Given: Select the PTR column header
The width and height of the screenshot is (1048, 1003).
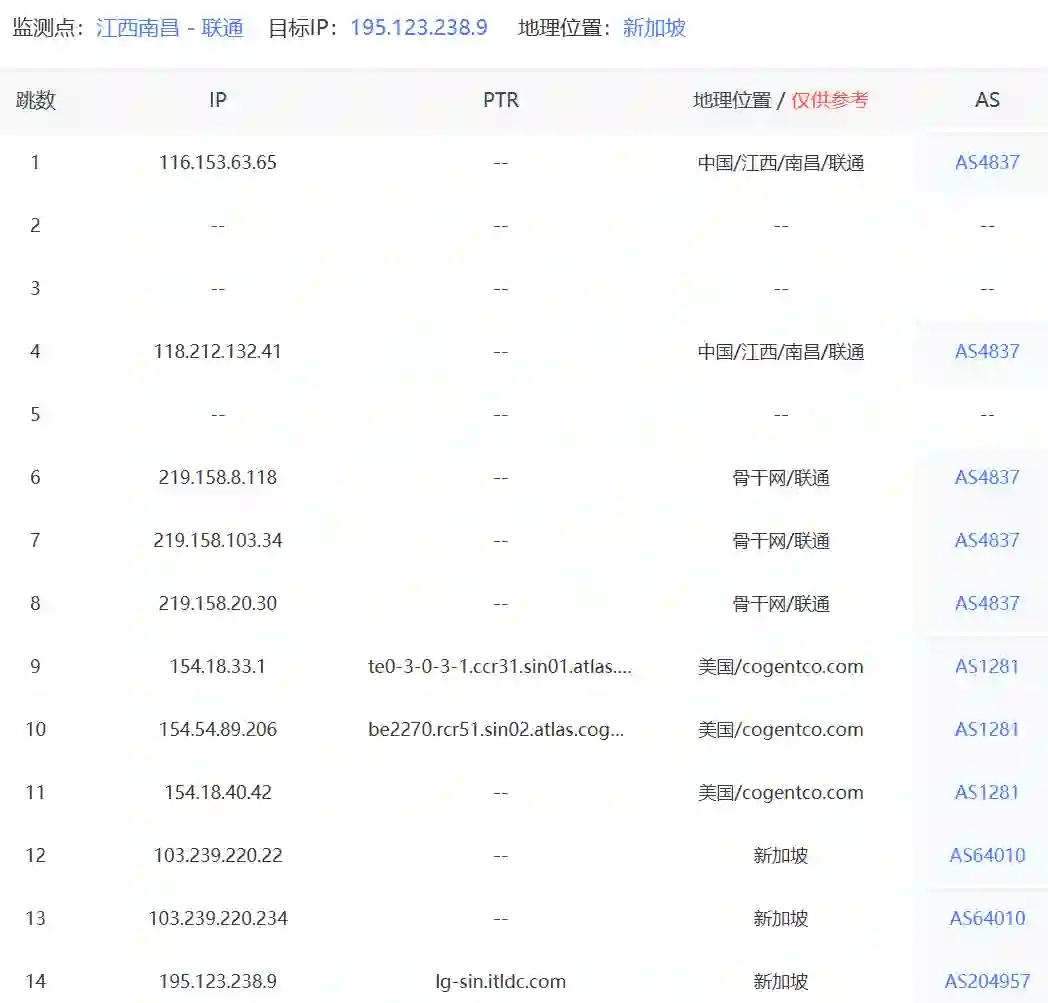Looking at the screenshot, I should point(500,100).
